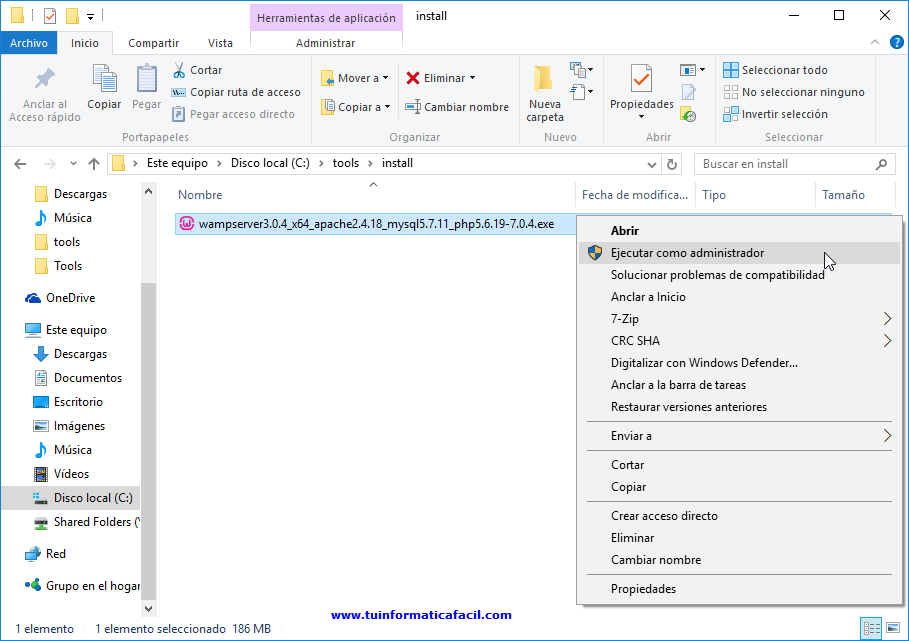Select Red in the navigation pane
909x641 pixels.
(45, 553)
